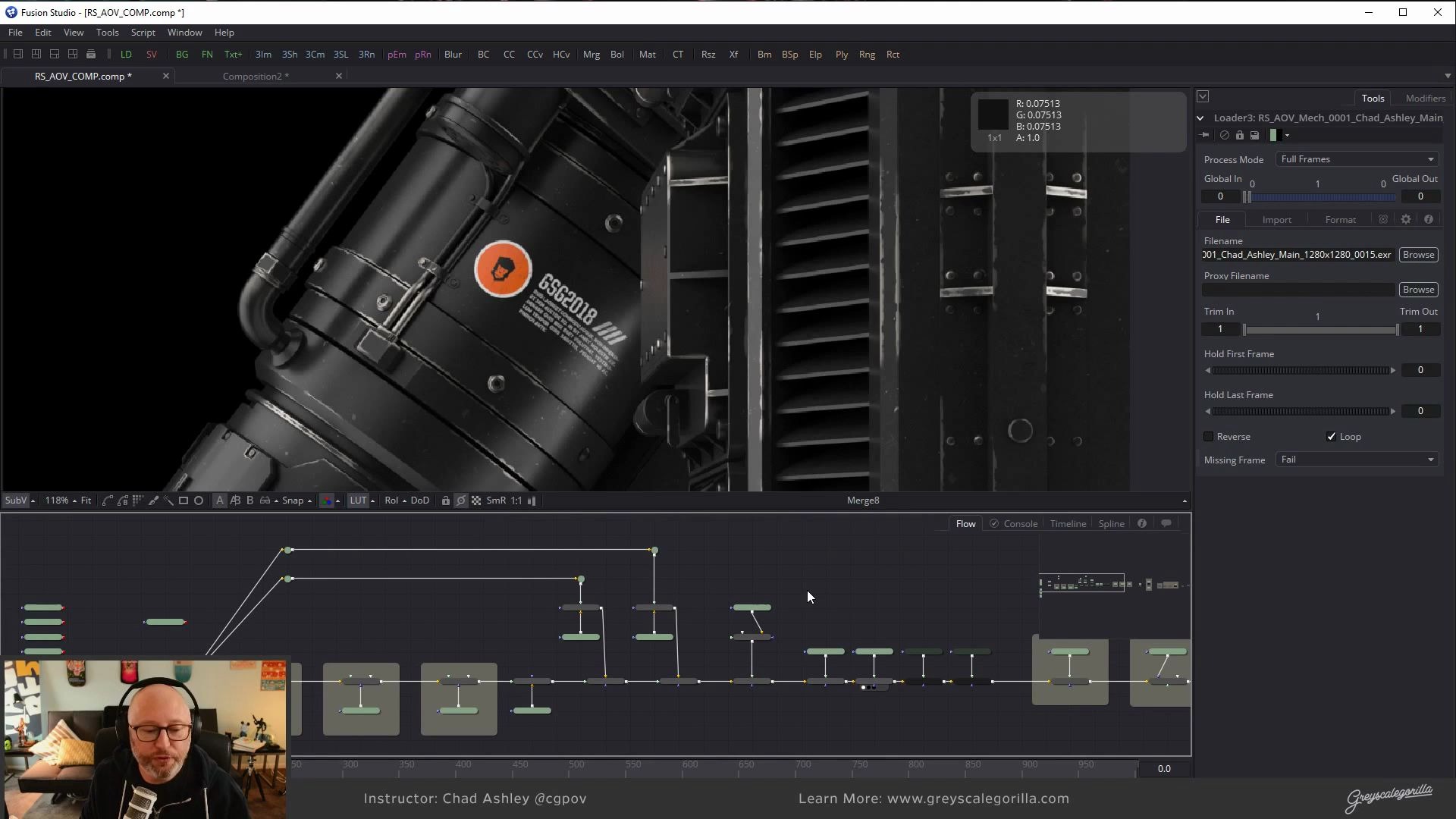Viewport: 1456px width, 819px height.
Task: Open the Loader info tab icon
Action: point(1429,219)
